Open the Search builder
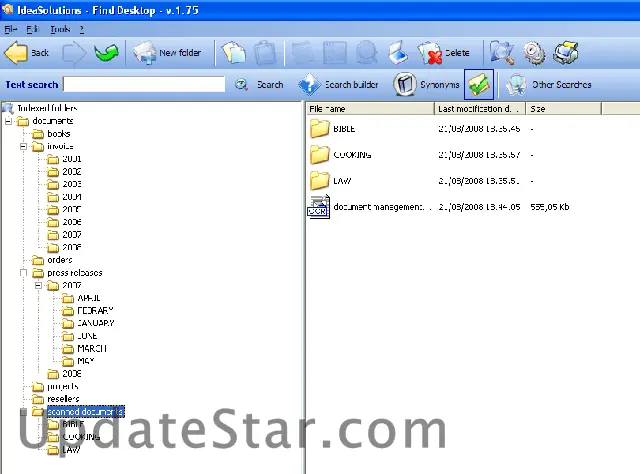 (x=339, y=85)
